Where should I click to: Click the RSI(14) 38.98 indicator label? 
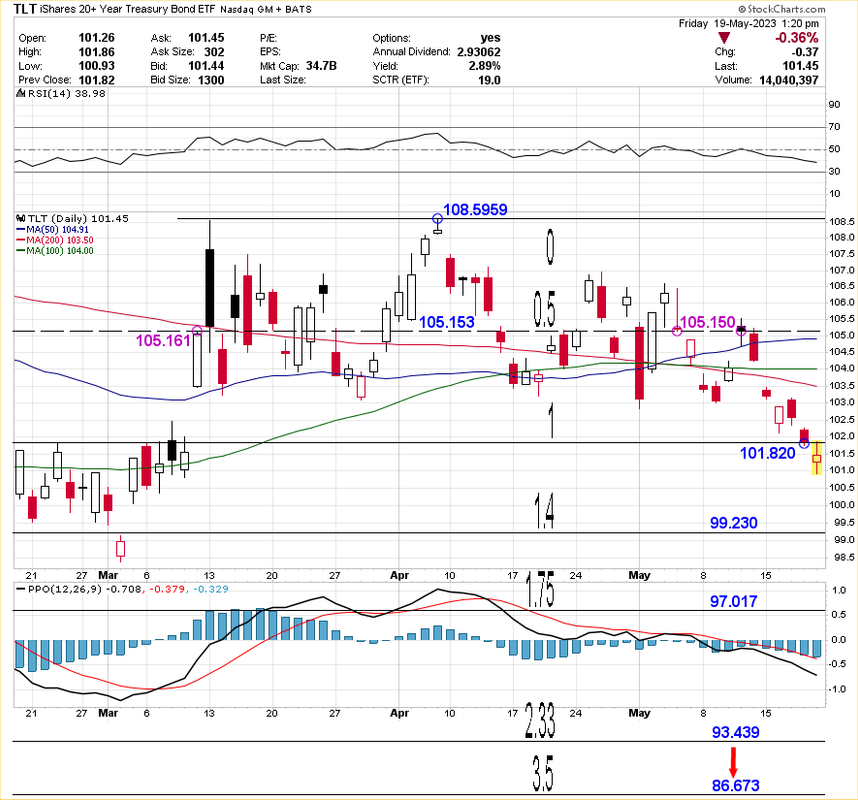pyautogui.click(x=67, y=94)
